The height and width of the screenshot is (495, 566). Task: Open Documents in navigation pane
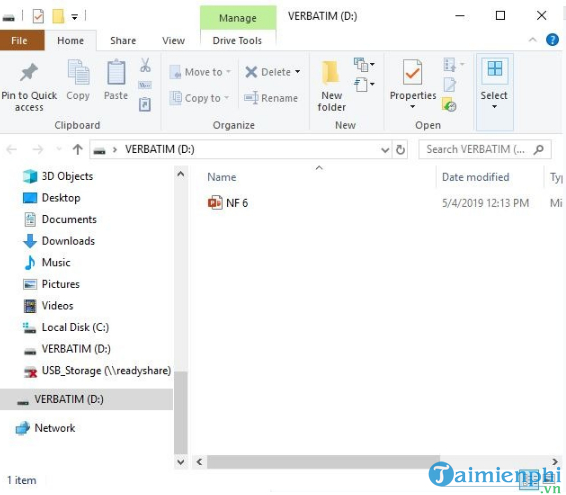tap(60, 220)
